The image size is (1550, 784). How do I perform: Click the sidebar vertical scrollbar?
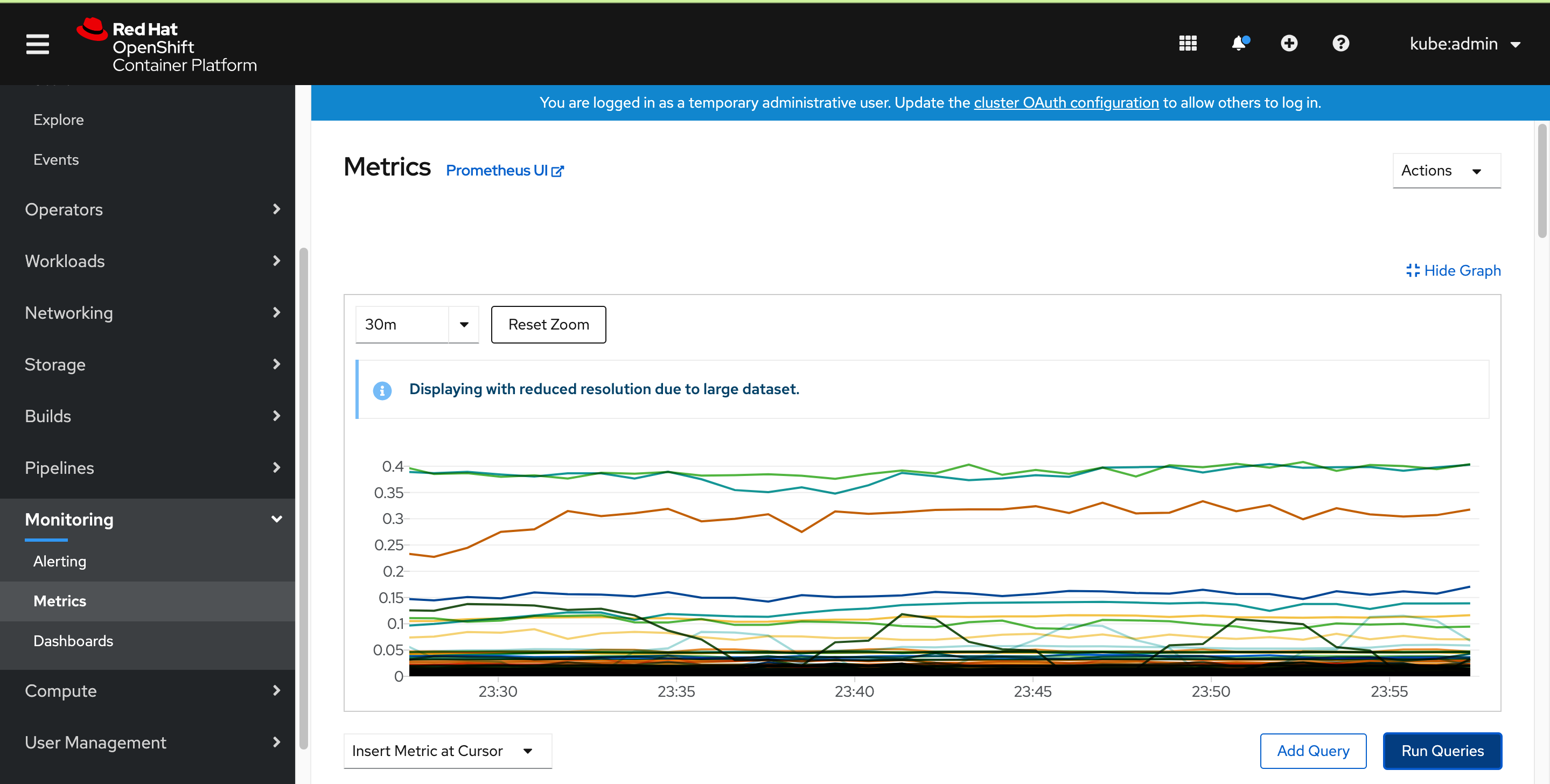point(303,498)
